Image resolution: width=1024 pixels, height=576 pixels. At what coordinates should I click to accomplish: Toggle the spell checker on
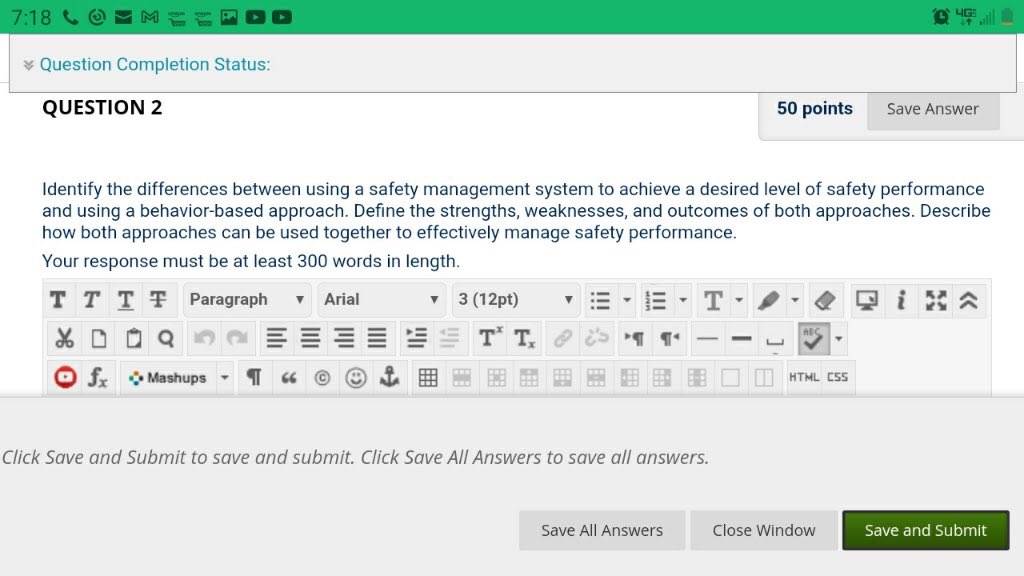point(813,338)
